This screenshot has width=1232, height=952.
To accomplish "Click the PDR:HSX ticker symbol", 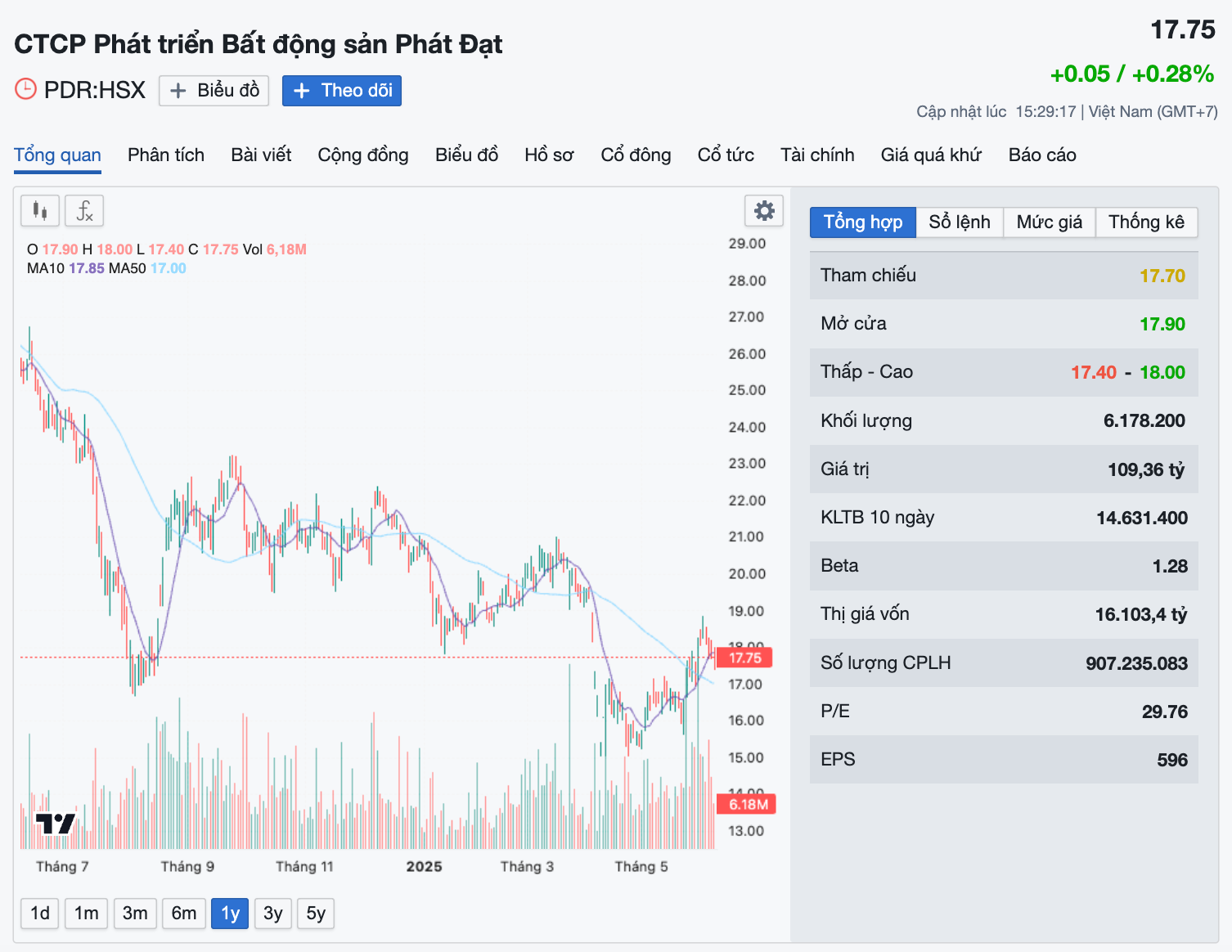I will [95, 90].
